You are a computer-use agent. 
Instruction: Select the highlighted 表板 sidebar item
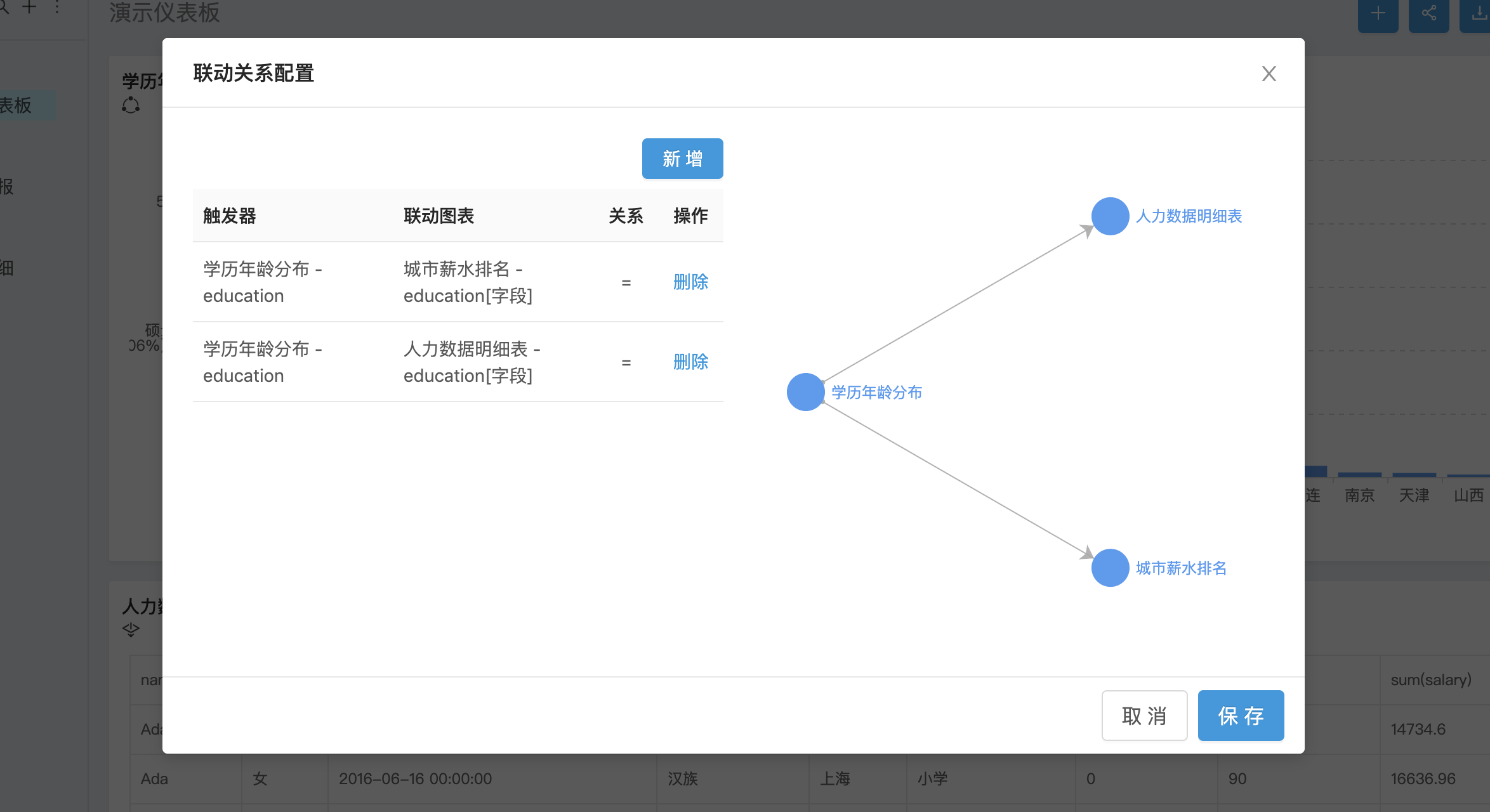[x=19, y=105]
